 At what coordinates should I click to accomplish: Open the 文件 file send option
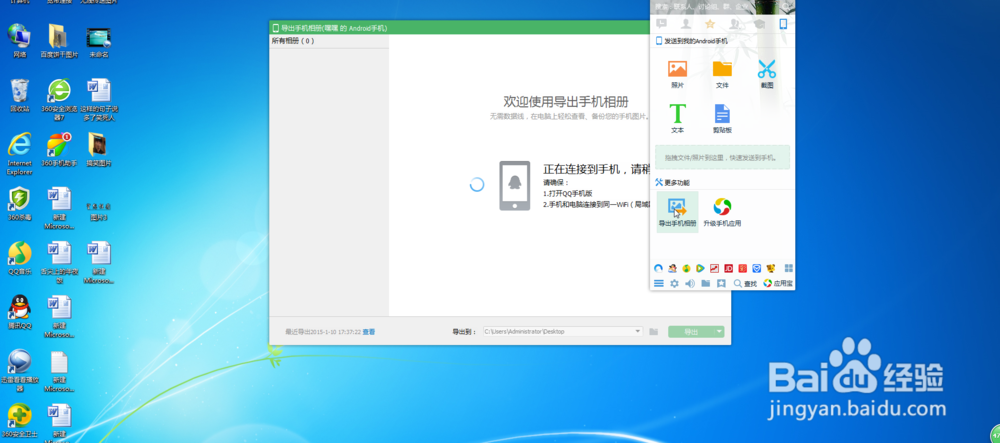pyautogui.click(x=722, y=73)
